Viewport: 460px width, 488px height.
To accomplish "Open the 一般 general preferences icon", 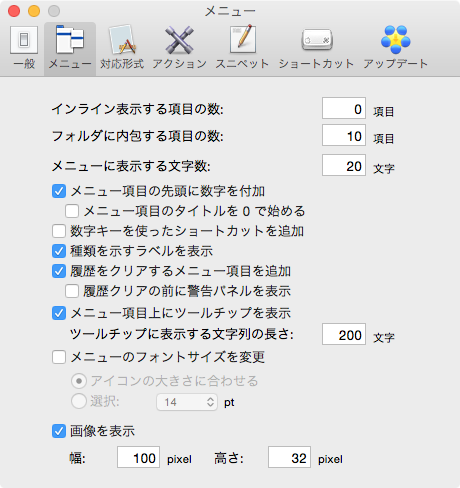I will click(x=24, y=48).
